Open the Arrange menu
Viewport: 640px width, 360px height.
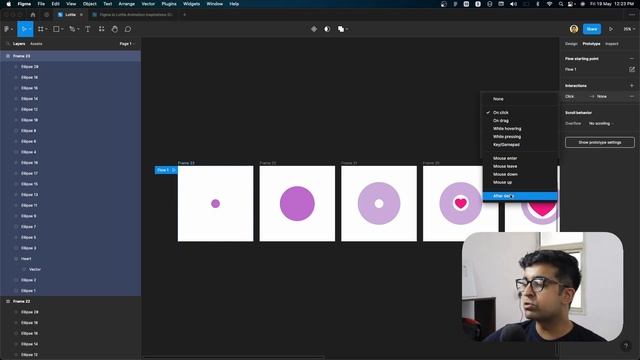127,4
